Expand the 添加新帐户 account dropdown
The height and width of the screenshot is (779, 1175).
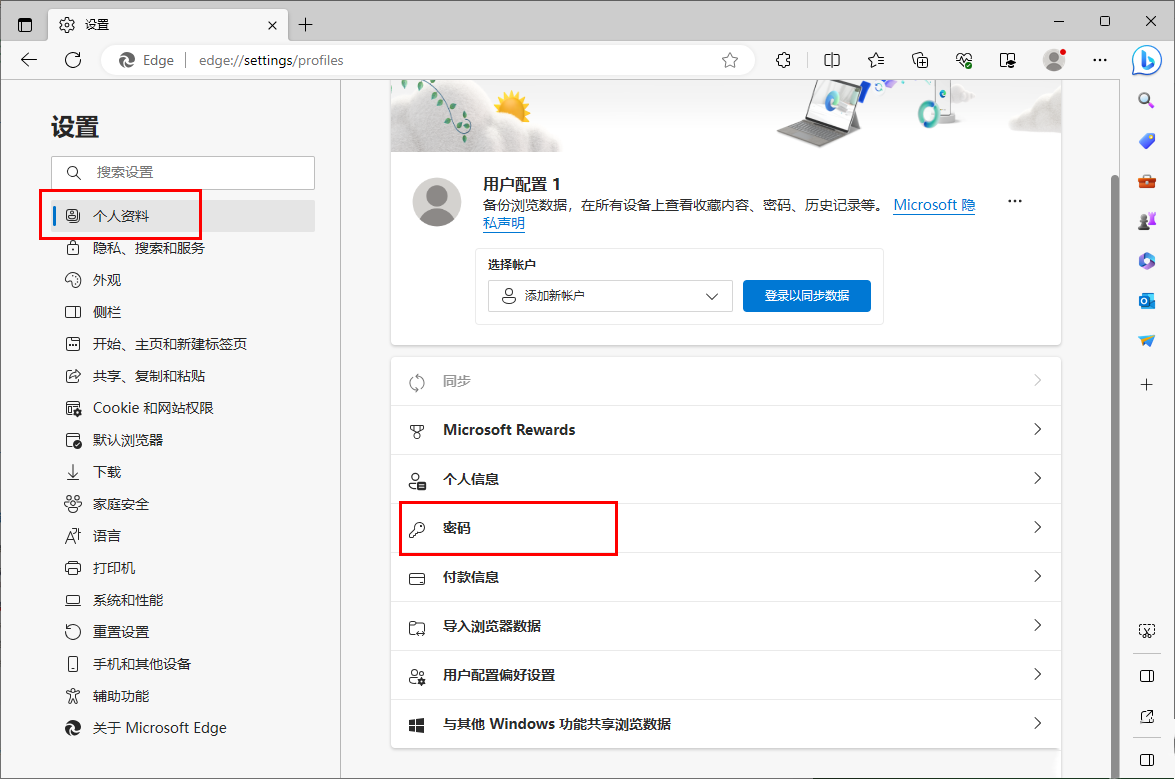[609, 296]
